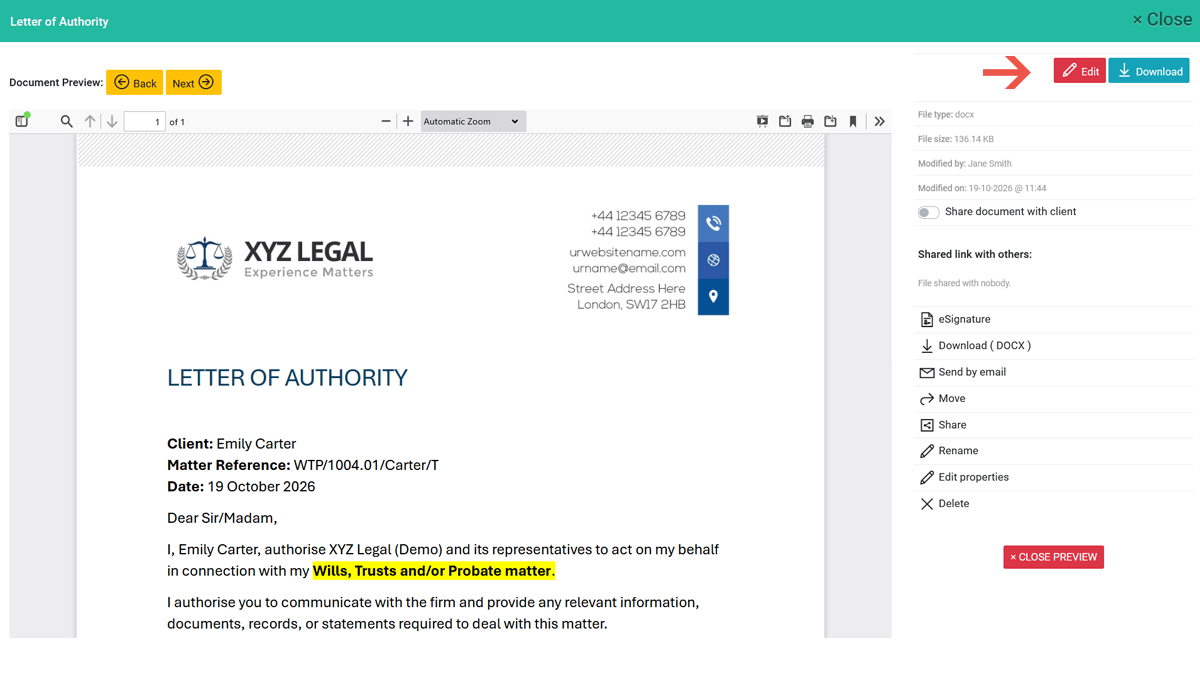Click the blue Download button
The height and width of the screenshot is (675, 1200).
coord(1149,71)
